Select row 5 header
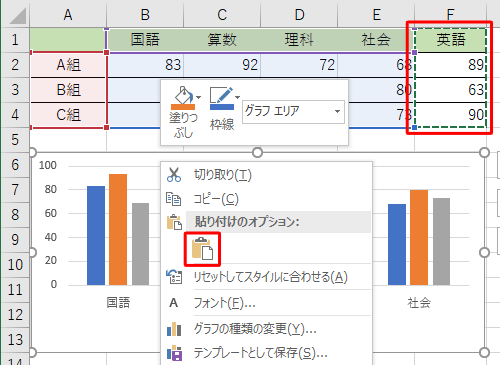 click(15, 140)
